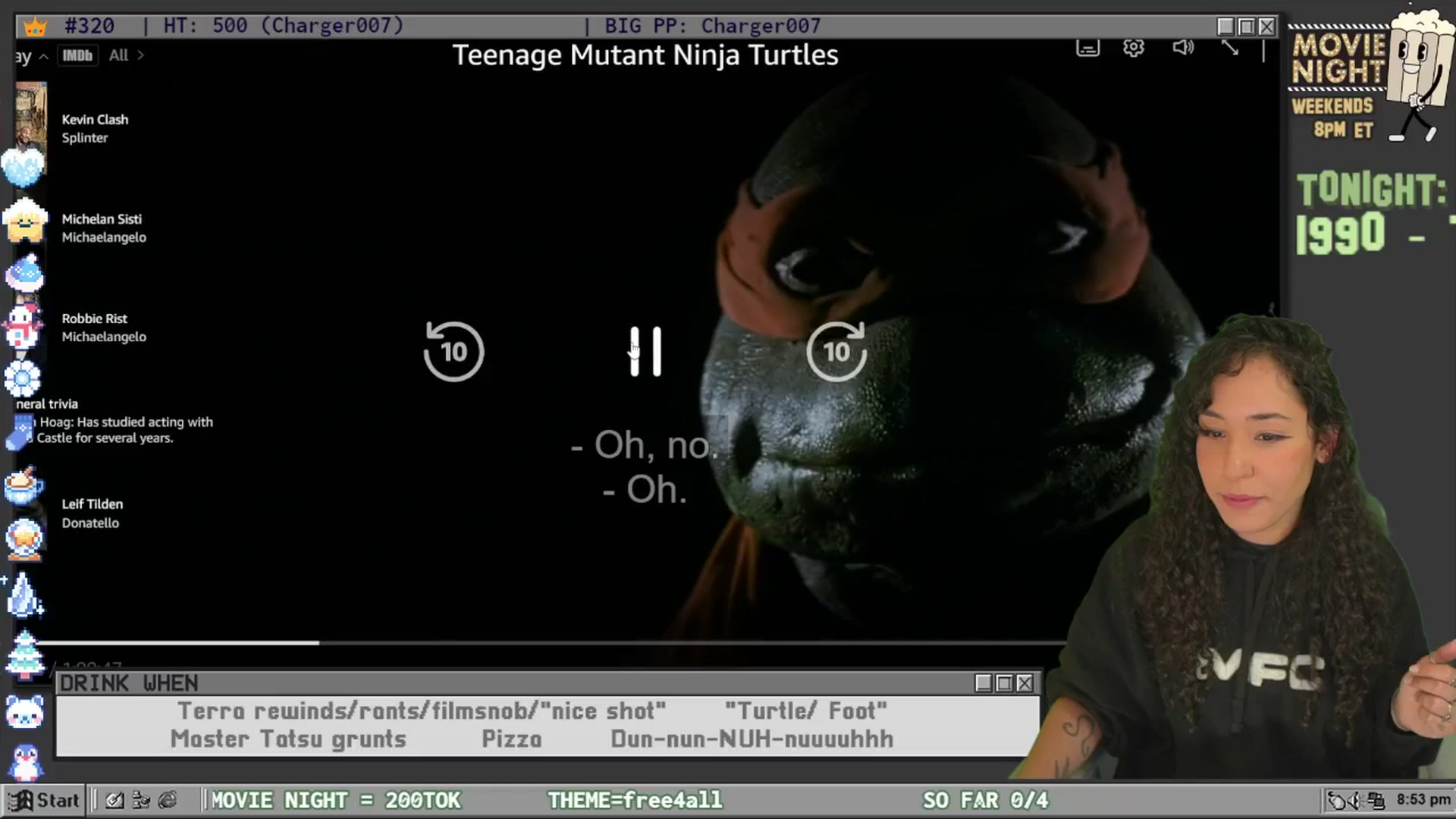This screenshot has height=819, width=1456.
Task: Click the tray volume speaker icon
Action: pos(1355,800)
